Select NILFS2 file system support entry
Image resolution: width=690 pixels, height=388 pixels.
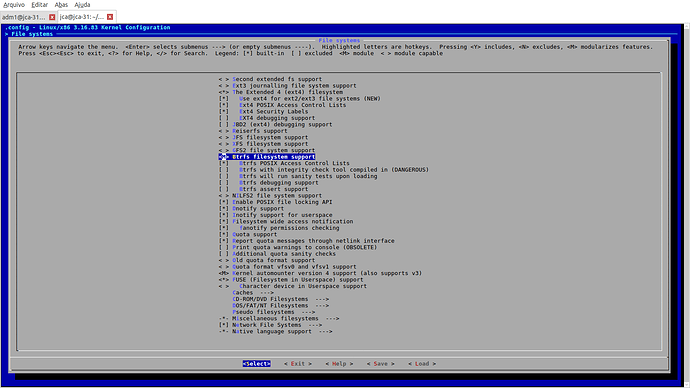(270, 195)
